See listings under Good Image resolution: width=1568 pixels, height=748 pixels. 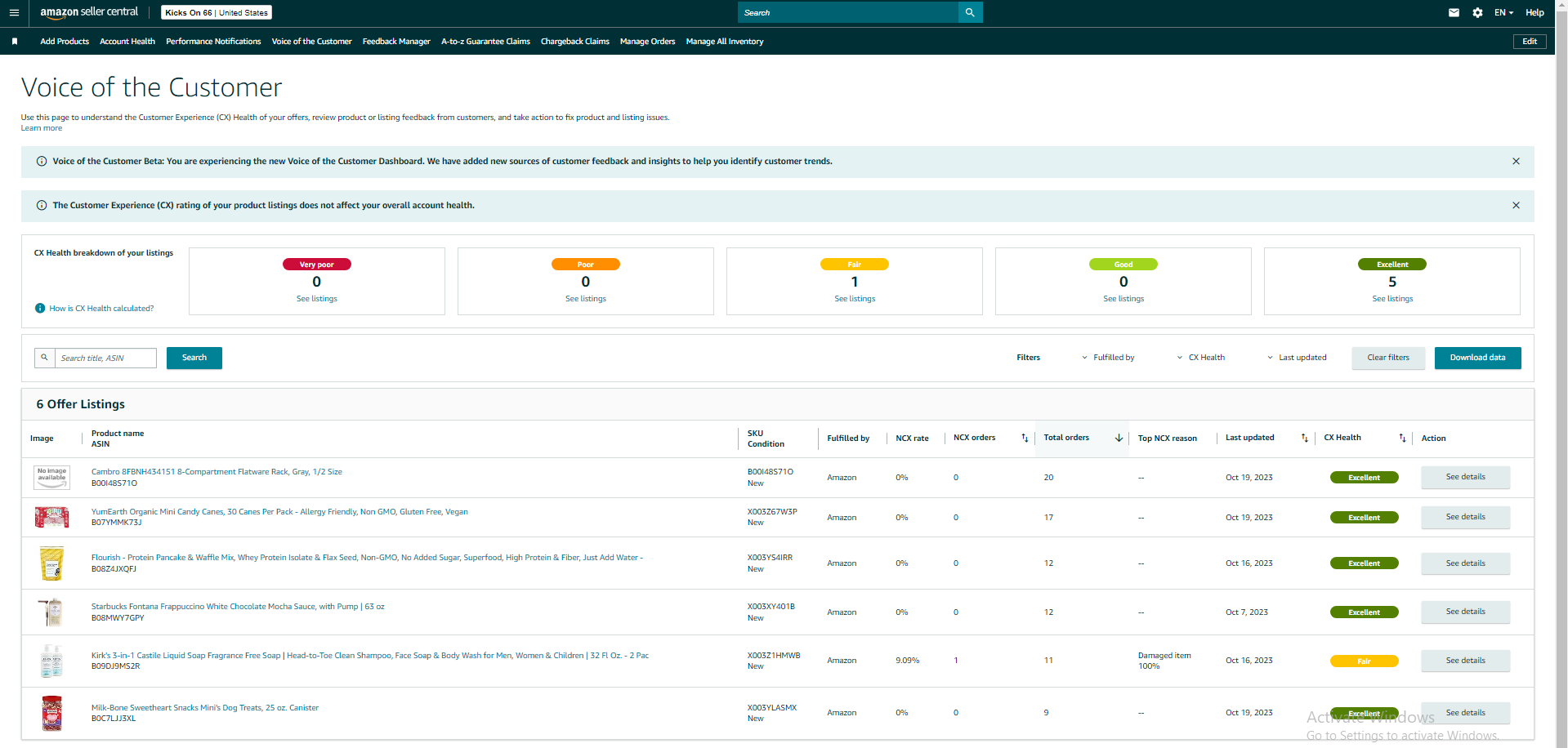click(x=1124, y=299)
